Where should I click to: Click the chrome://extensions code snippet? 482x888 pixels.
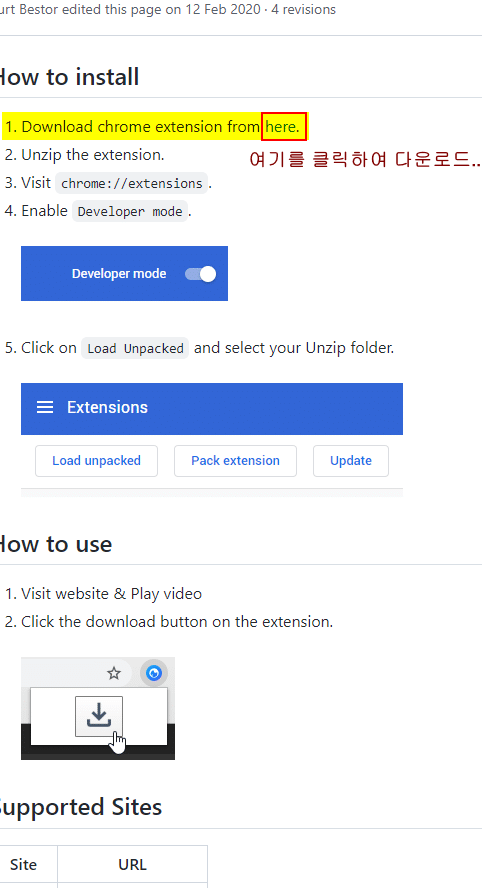(131, 183)
